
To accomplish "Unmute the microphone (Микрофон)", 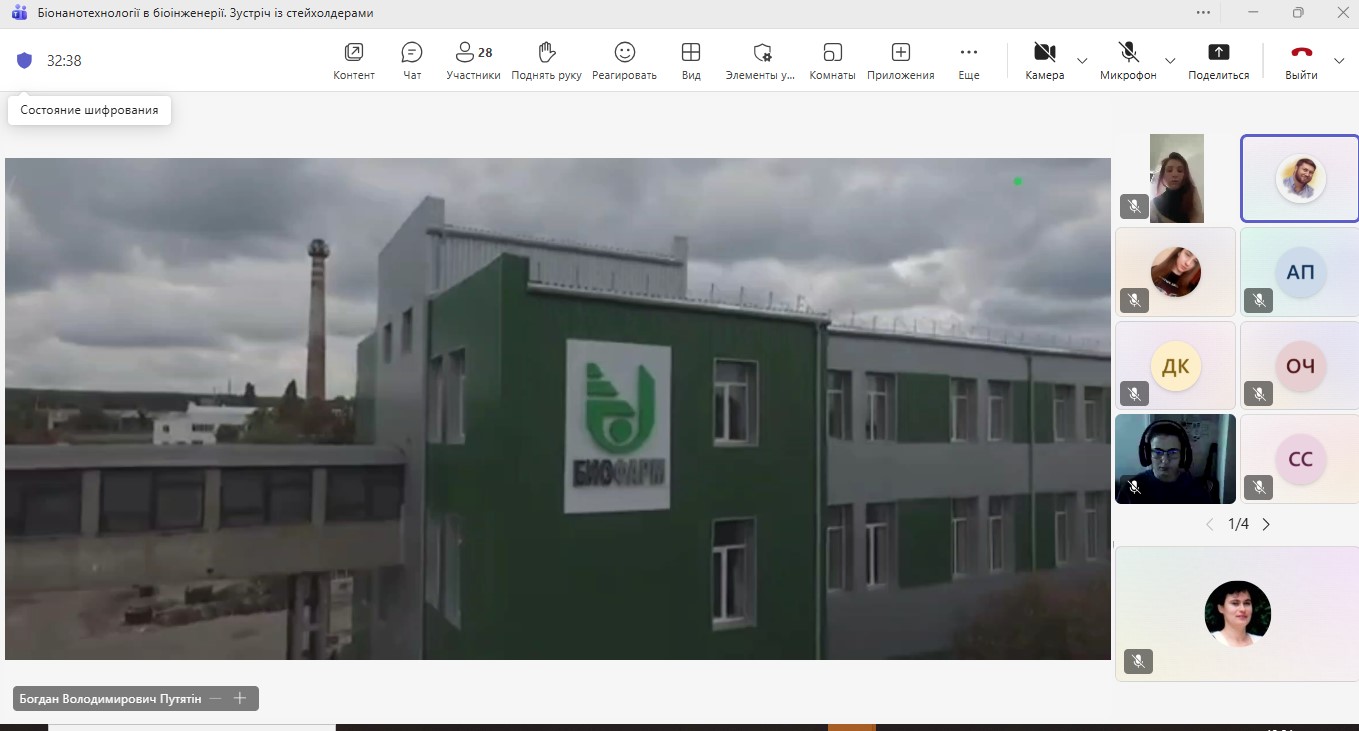I will [1128, 60].
